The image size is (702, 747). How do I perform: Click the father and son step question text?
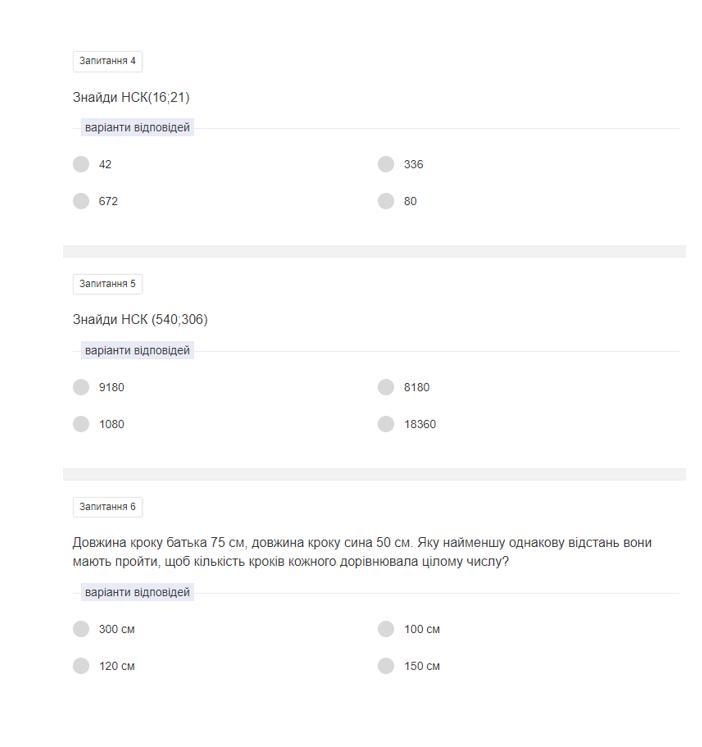coord(361,552)
